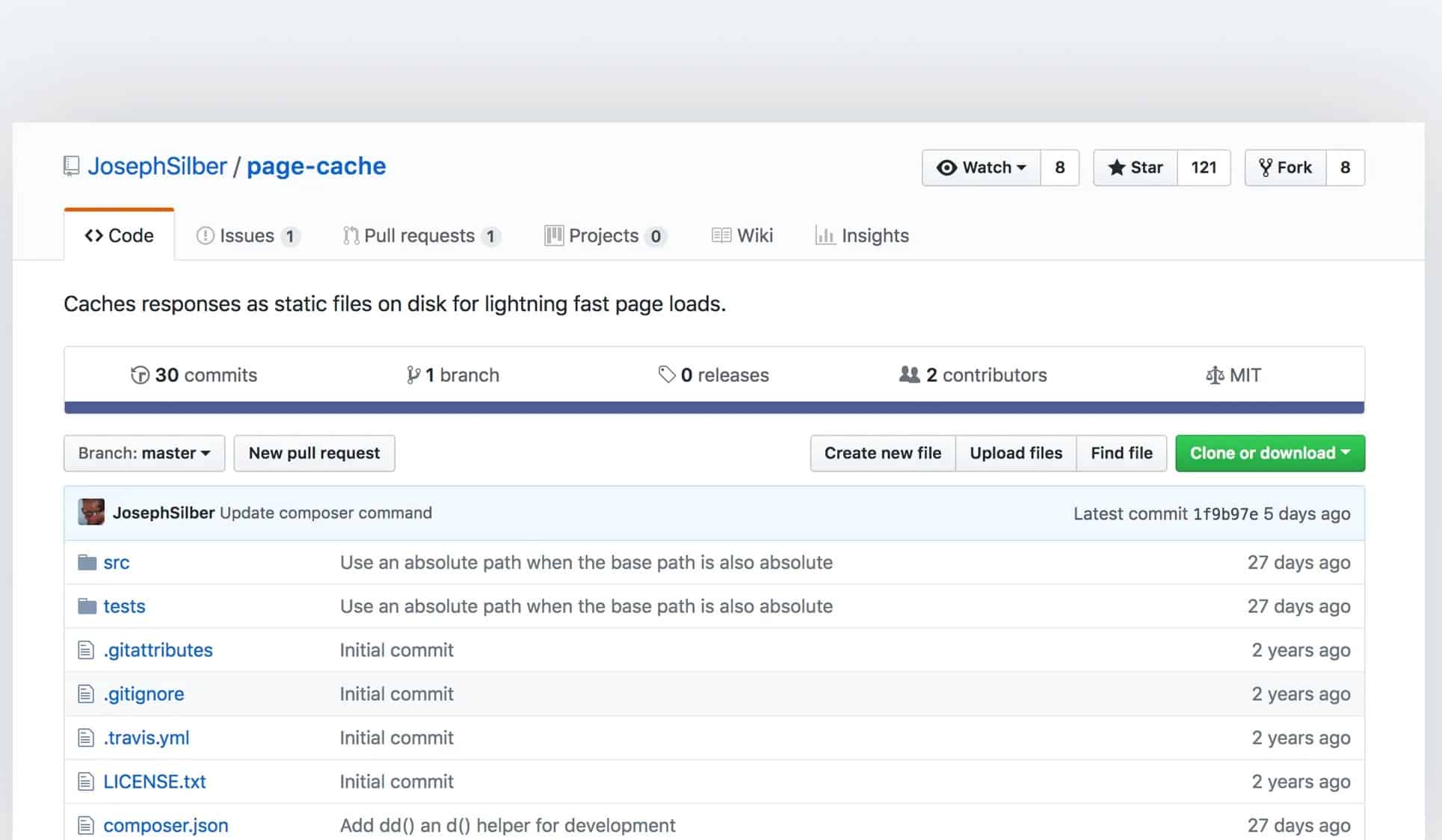Click the branch icon next to 1 branch
Image resolution: width=1442 pixels, height=840 pixels.
[413, 374]
